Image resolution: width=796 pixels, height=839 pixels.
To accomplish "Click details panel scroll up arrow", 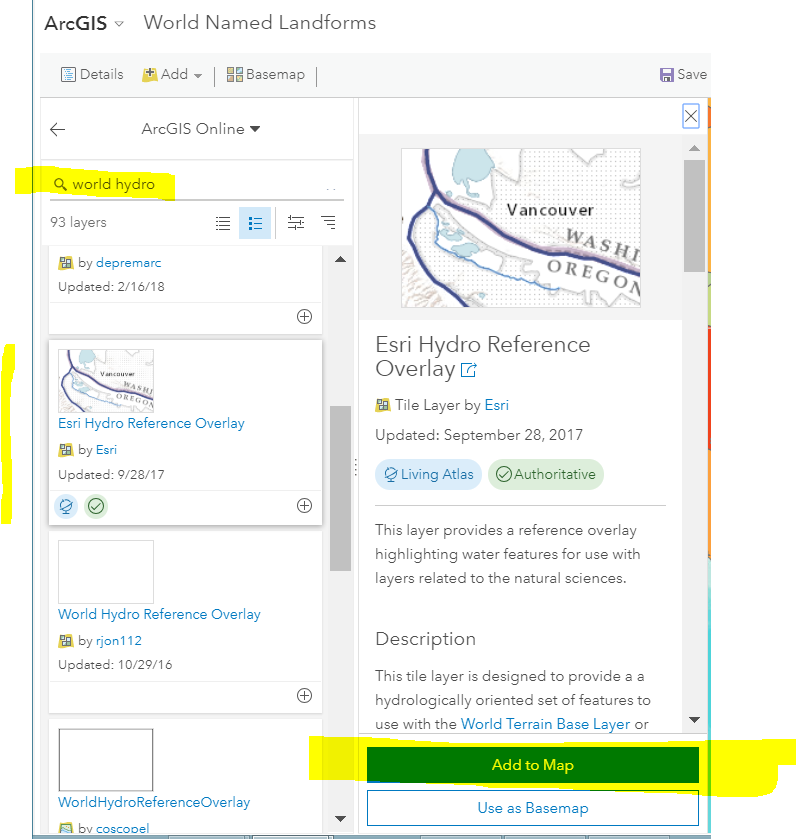I will point(694,148).
